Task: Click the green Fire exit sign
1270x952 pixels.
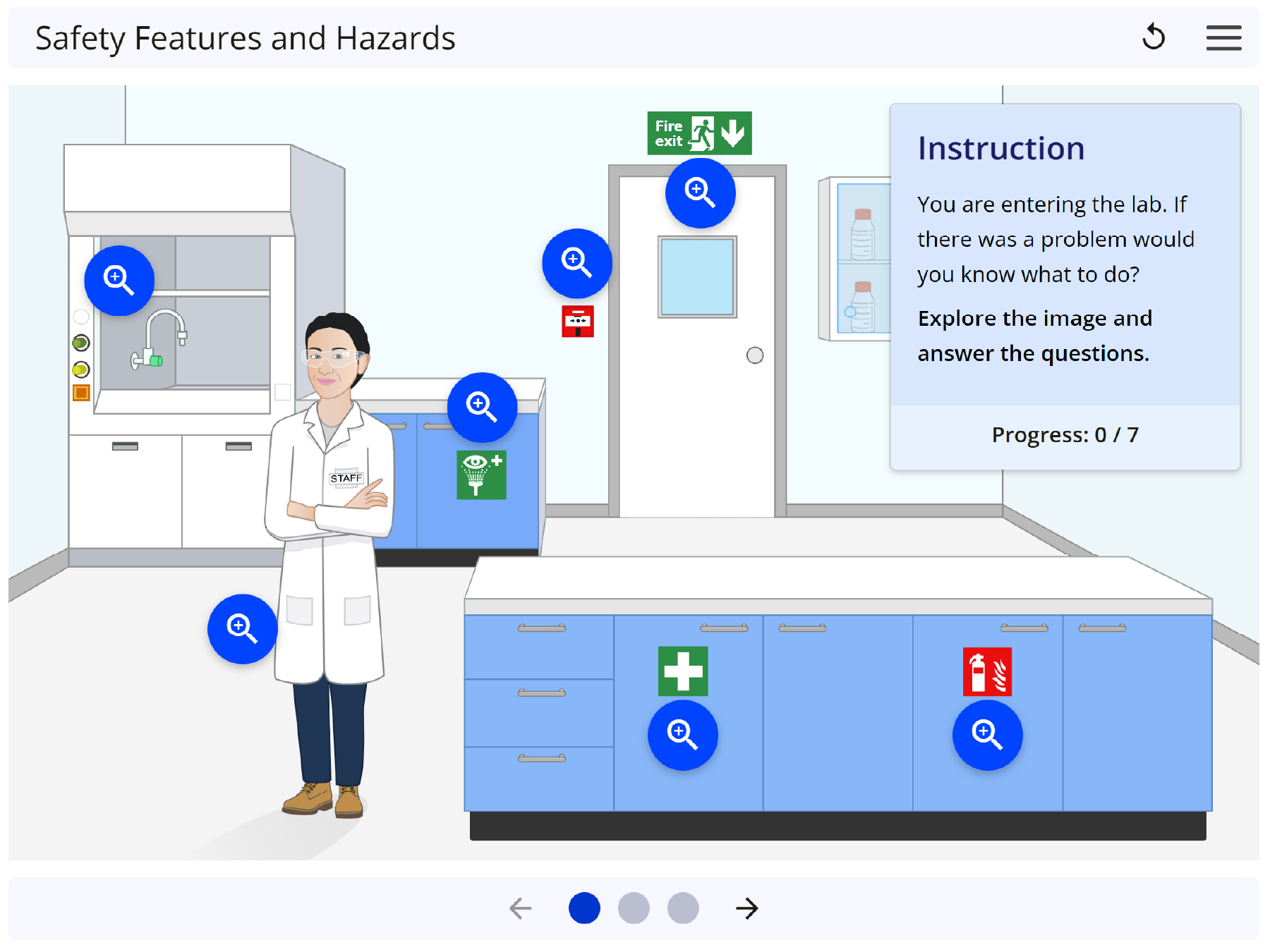Action: pos(699,133)
